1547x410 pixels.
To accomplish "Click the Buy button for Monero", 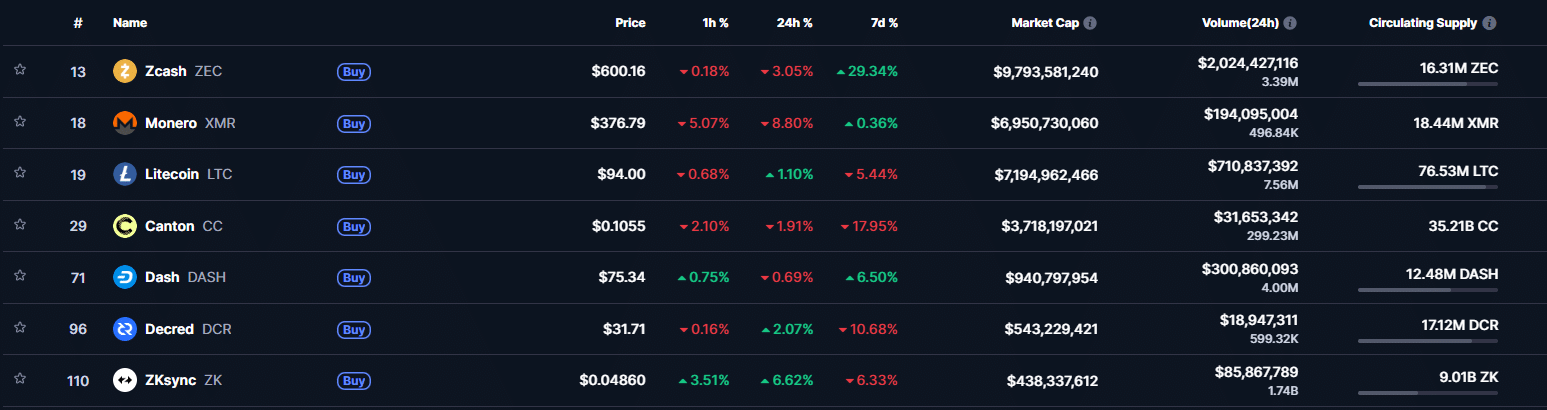I will point(353,124).
